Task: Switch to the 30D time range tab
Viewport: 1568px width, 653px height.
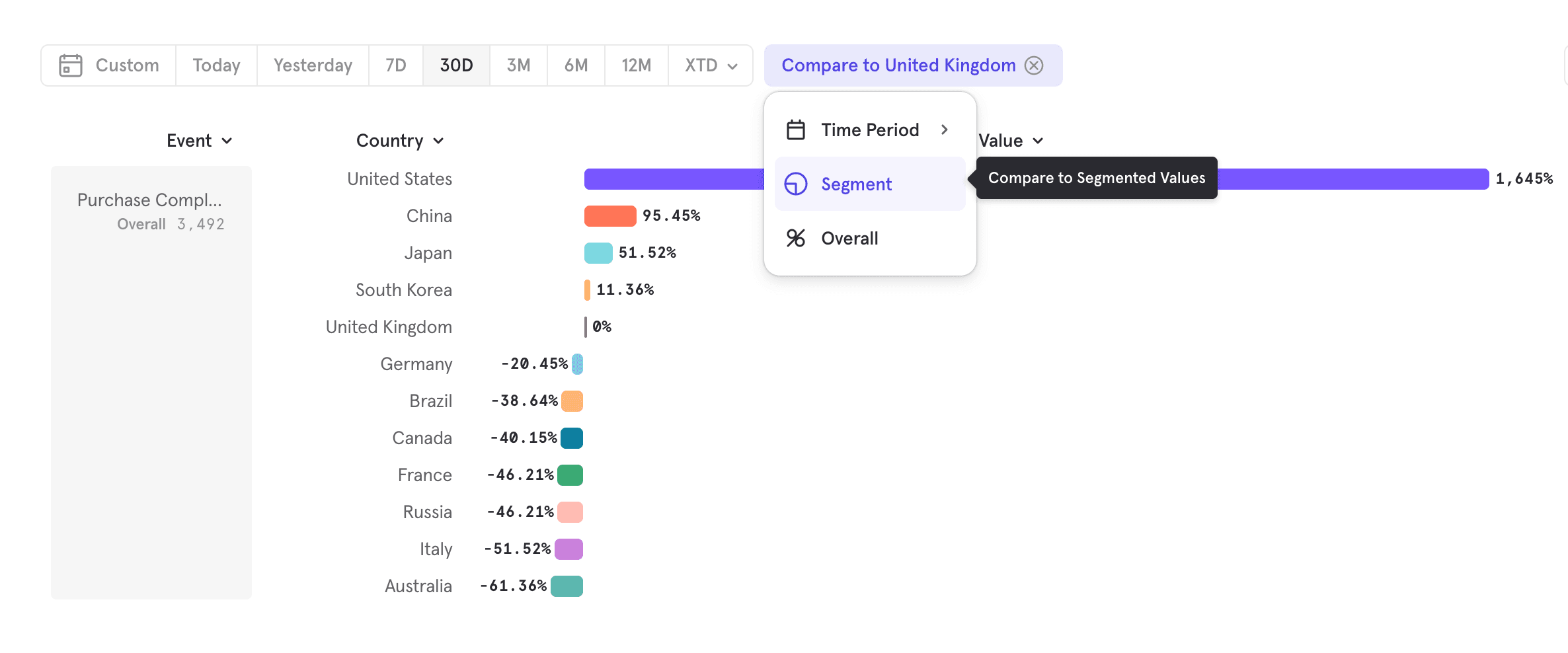Action: tap(456, 65)
